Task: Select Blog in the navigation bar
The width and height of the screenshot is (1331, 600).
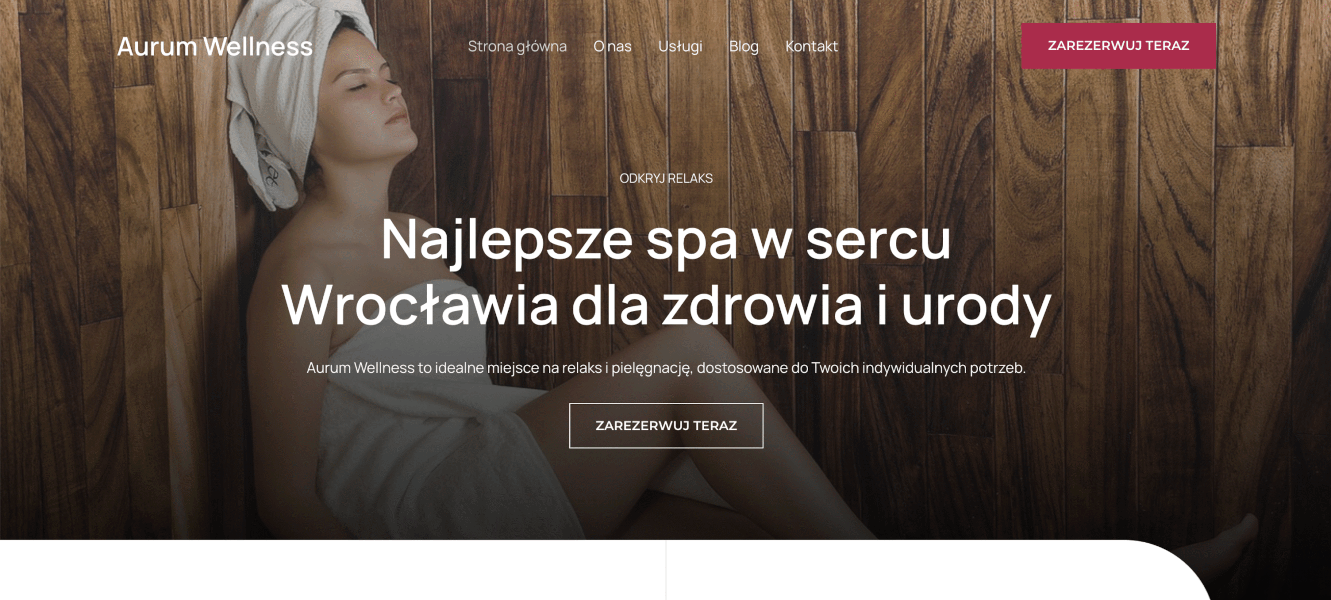Action: [744, 46]
